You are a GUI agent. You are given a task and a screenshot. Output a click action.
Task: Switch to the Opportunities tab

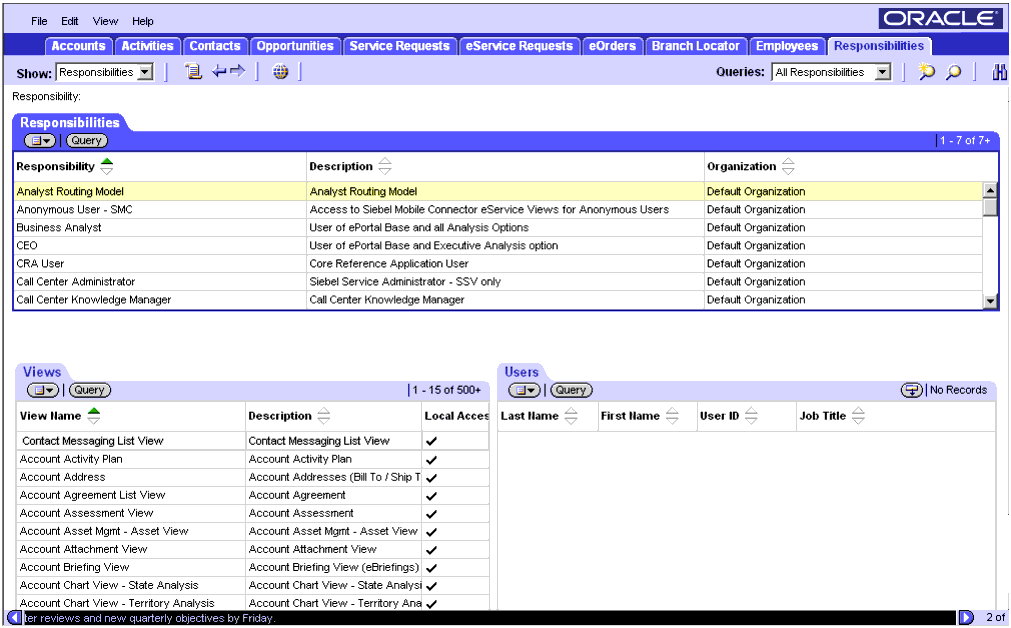coord(295,46)
